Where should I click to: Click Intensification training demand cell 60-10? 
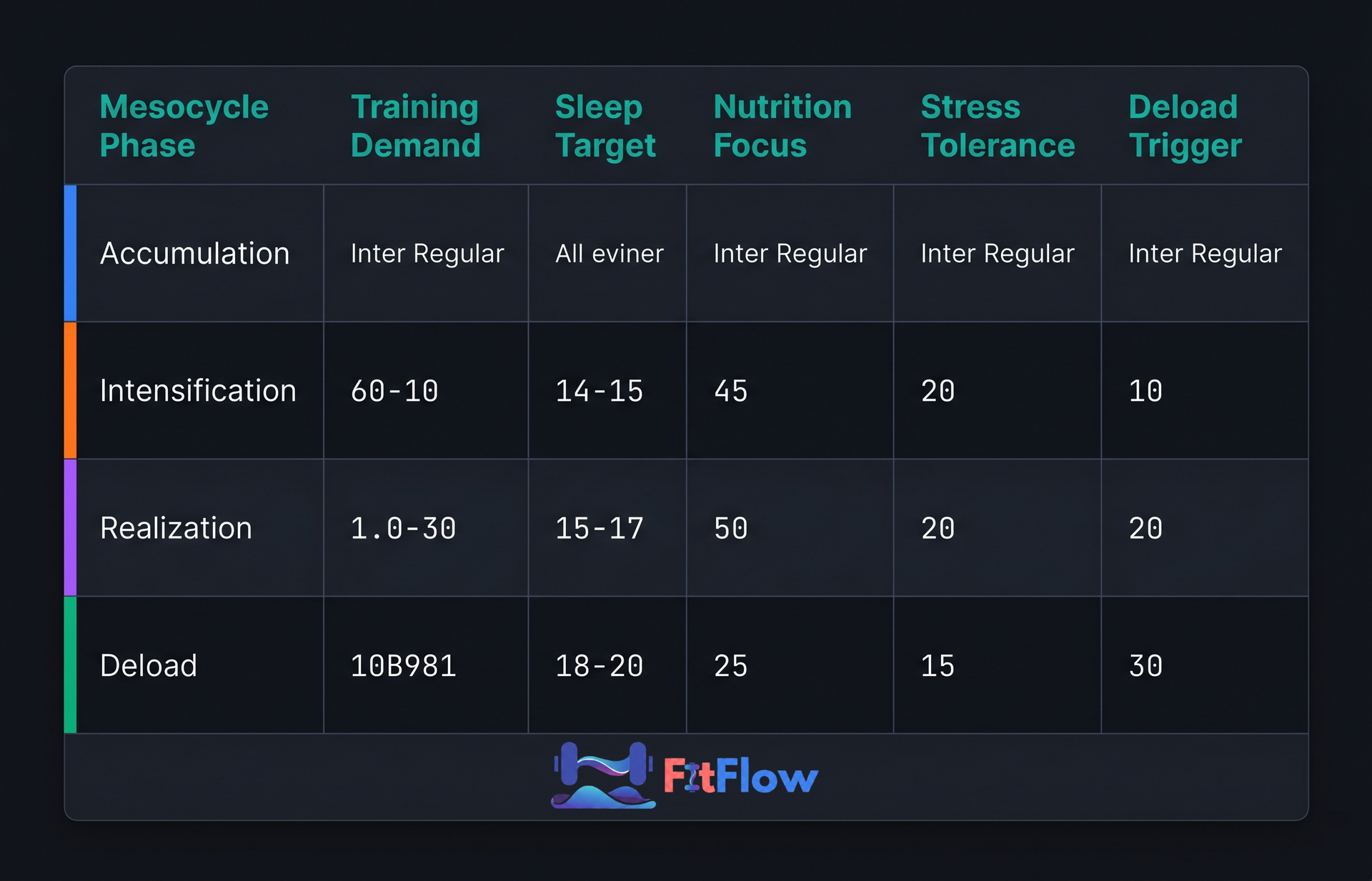point(394,391)
